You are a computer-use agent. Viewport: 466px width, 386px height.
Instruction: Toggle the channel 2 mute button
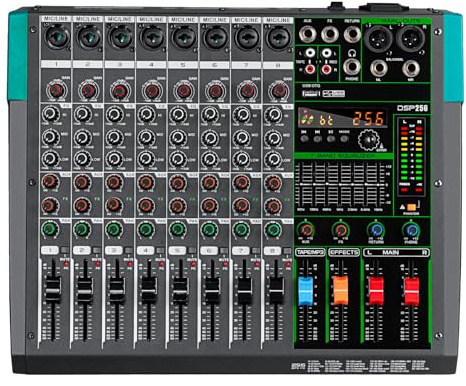click(x=97, y=250)
